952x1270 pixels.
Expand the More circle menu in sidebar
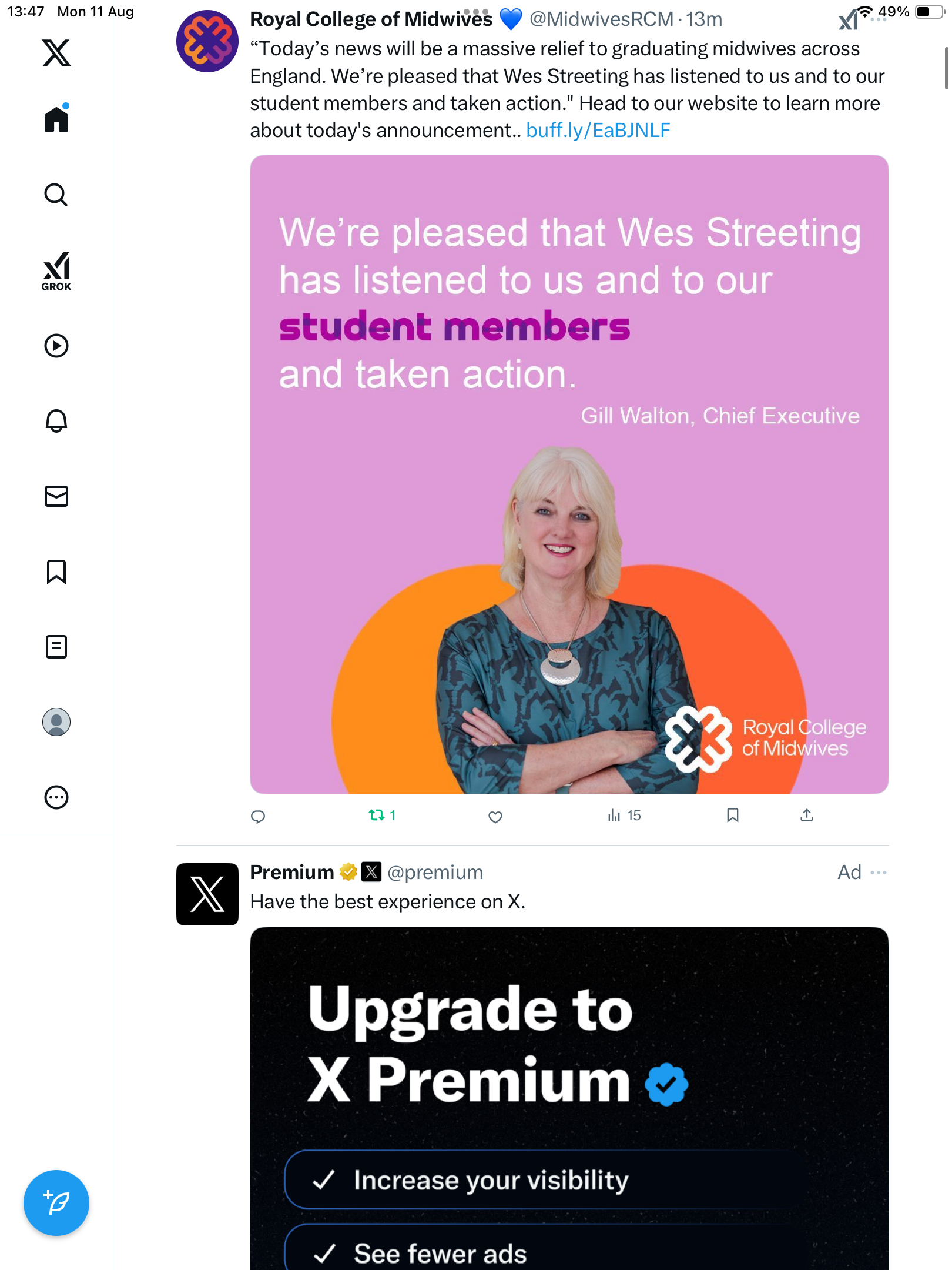(x=56, y=797)
